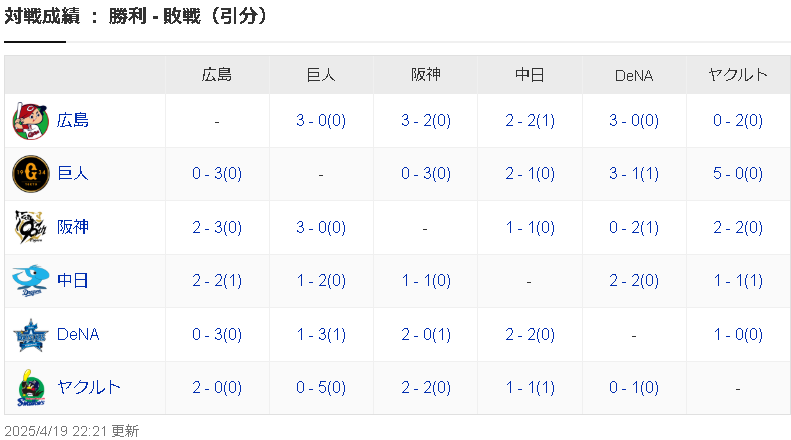Click the Hanshin Tigers 90th logo
The height and width of the screenshot is (440, 791).
[x=31, y=227]
